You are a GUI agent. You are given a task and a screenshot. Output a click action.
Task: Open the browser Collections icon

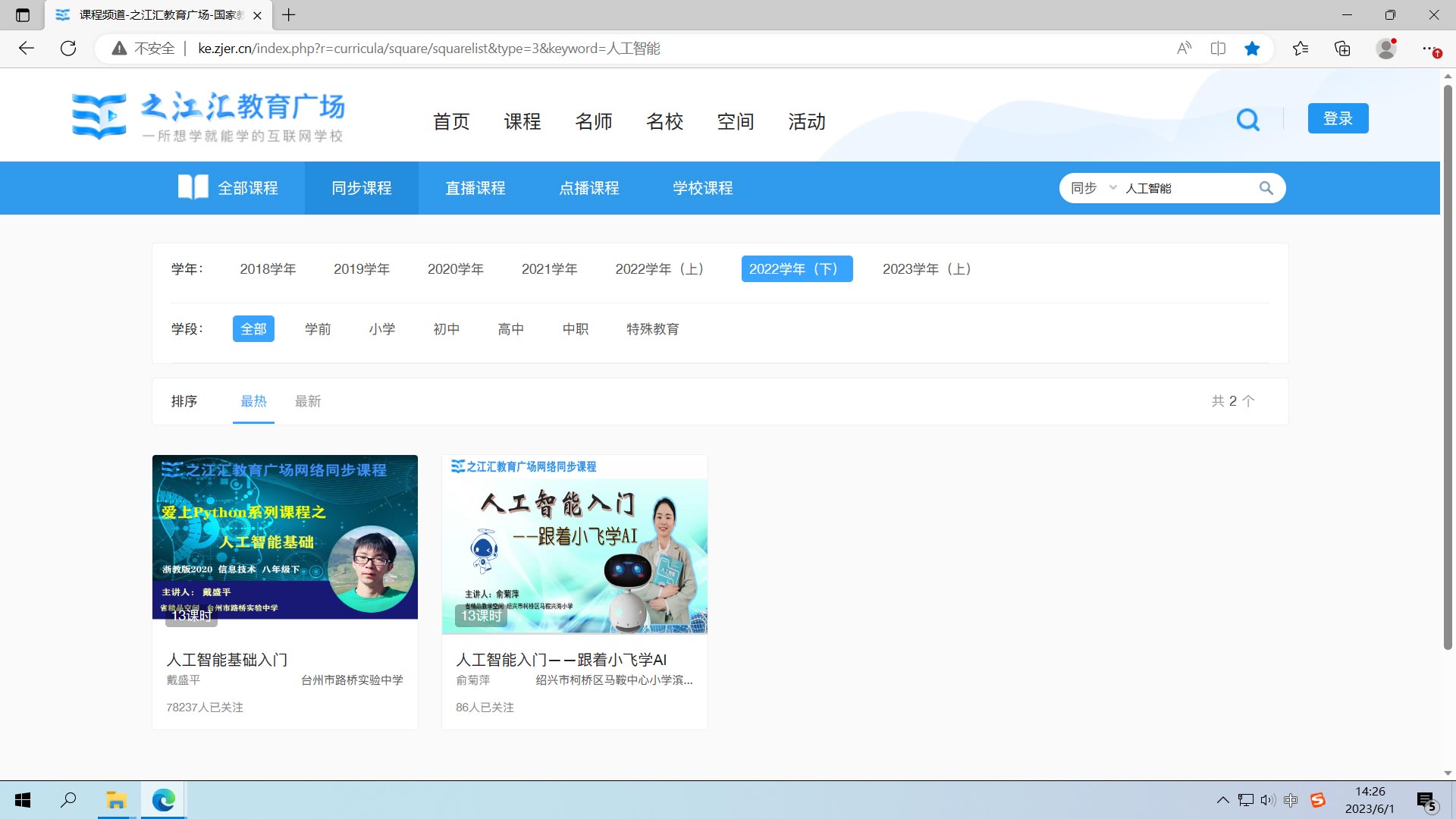1342,49
